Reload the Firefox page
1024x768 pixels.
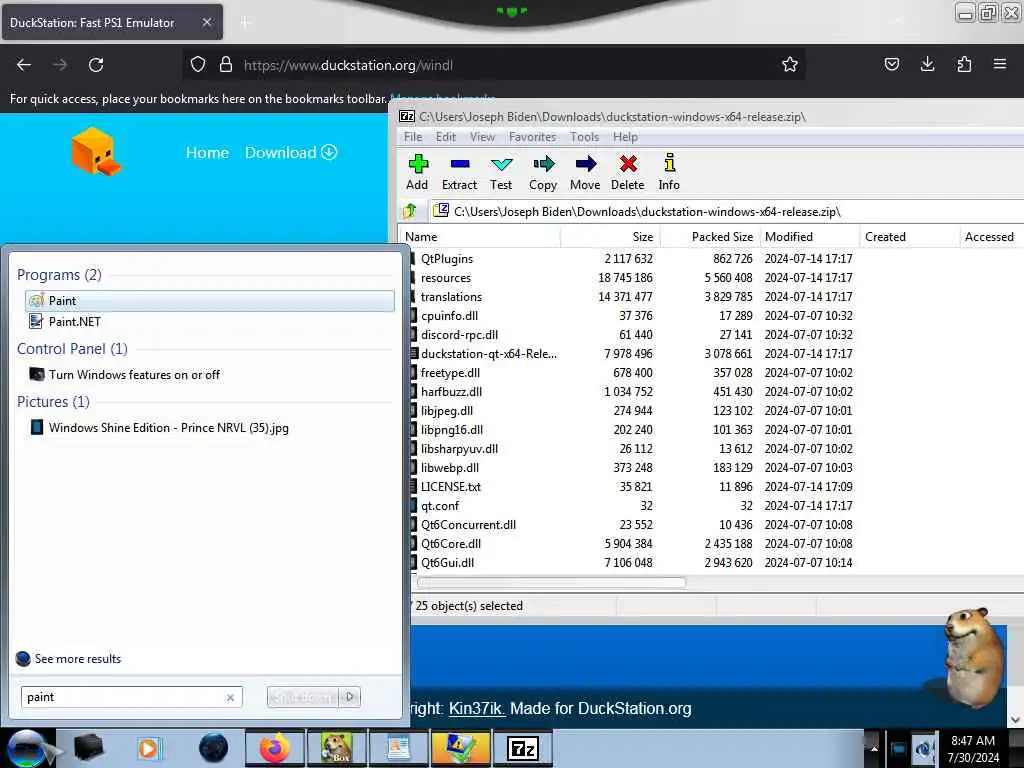[x=96, y=65]
